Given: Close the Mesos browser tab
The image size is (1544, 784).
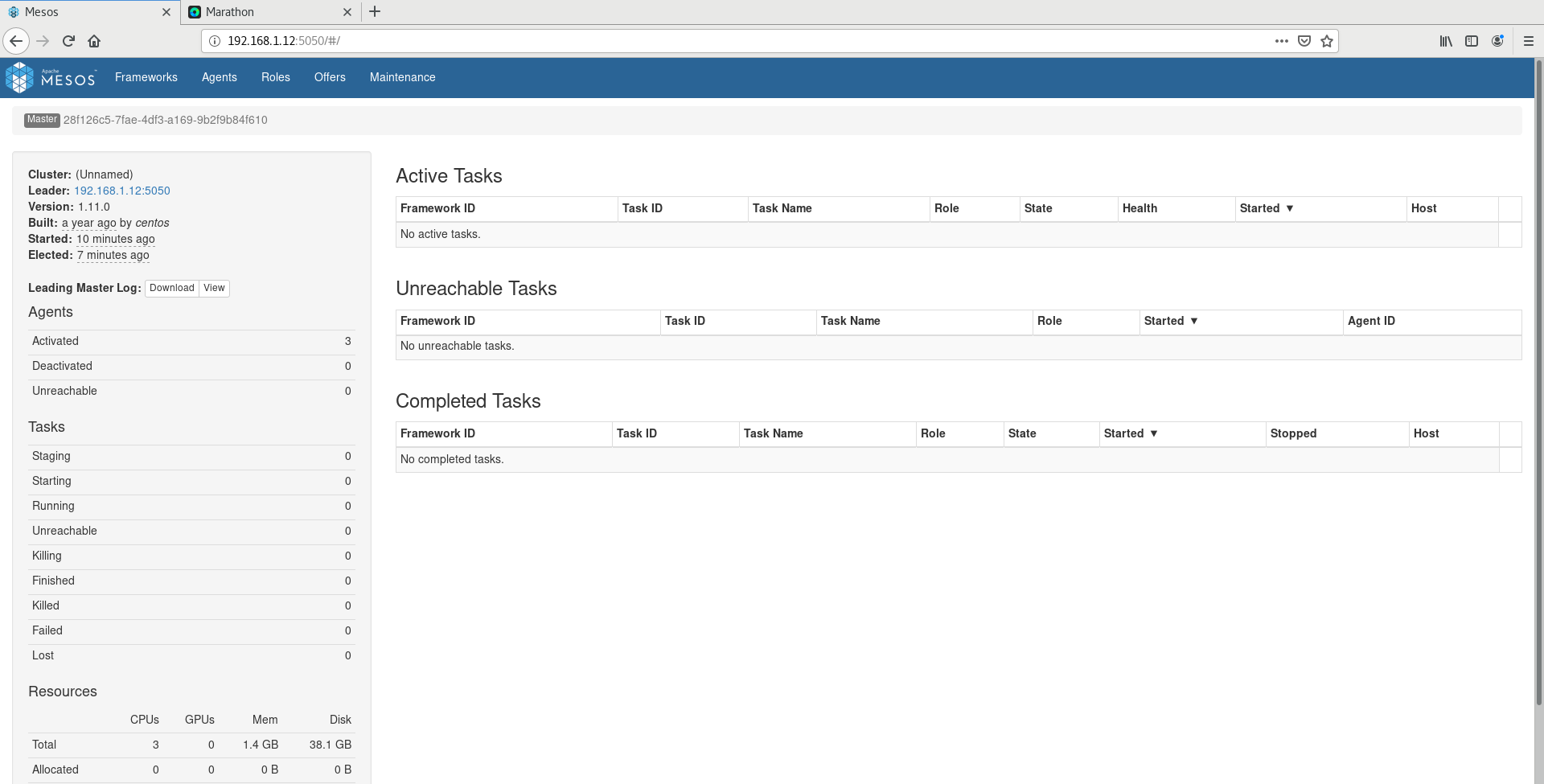Looking at the screenshot, I should (x=166, y=12).
